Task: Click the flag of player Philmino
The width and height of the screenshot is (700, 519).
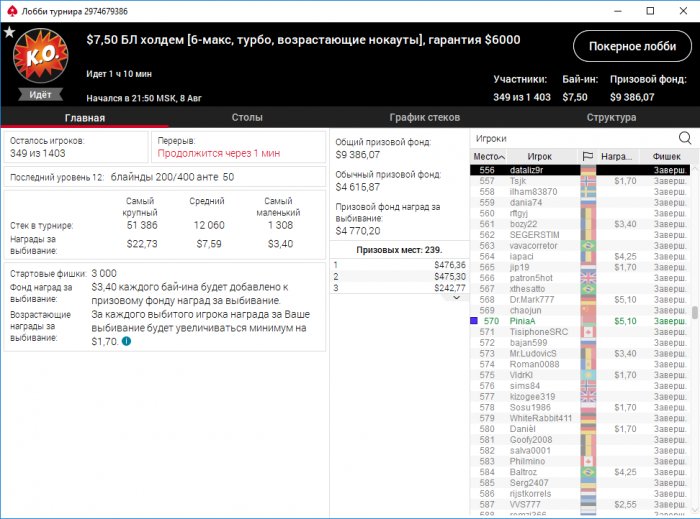Action: 588,461
